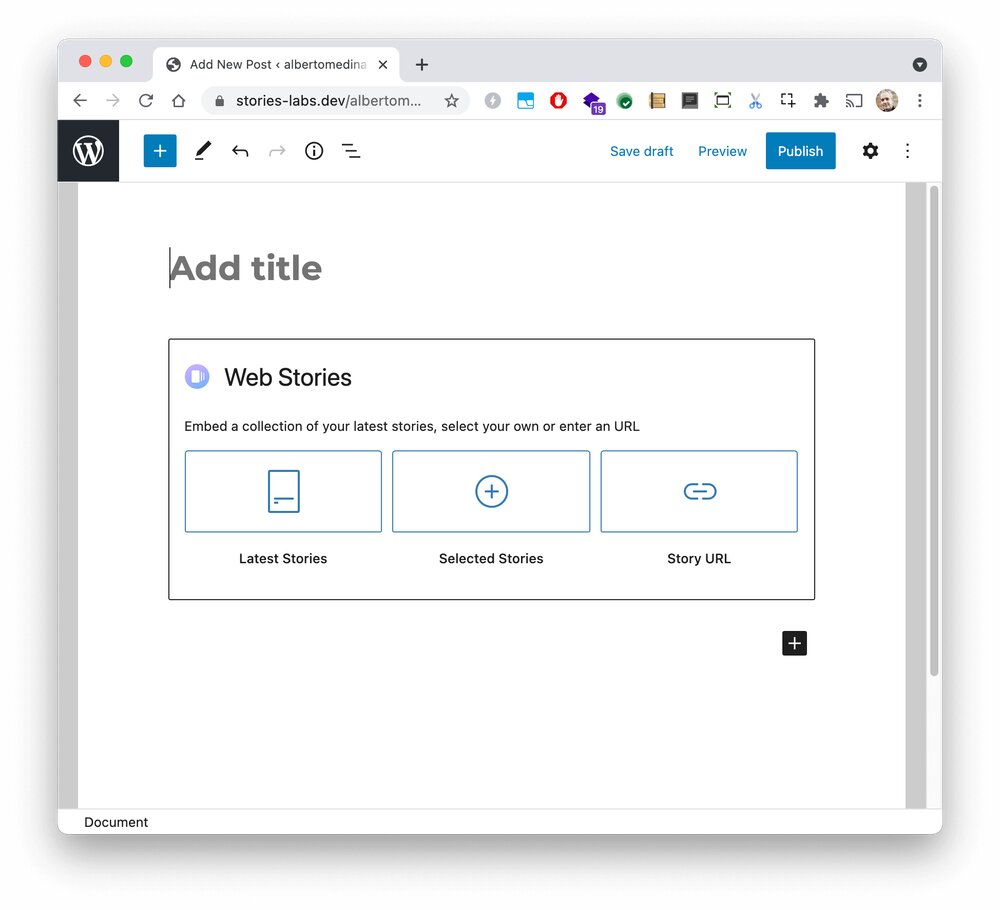The image size is (1000, 910).
Task: Open the browser home page
Action: click(179, 100)
